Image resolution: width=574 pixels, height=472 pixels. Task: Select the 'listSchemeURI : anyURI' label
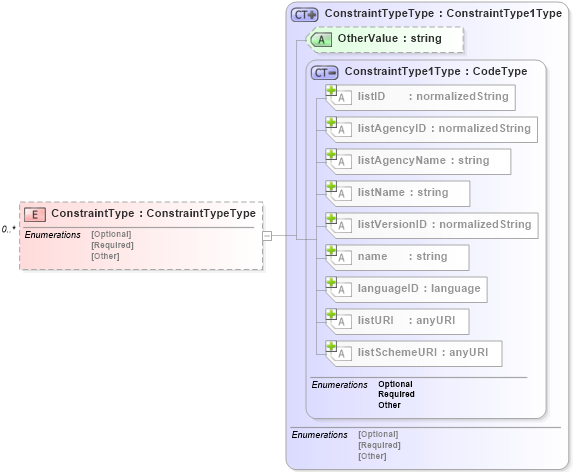pyautogui.click(x=423, y=352)
